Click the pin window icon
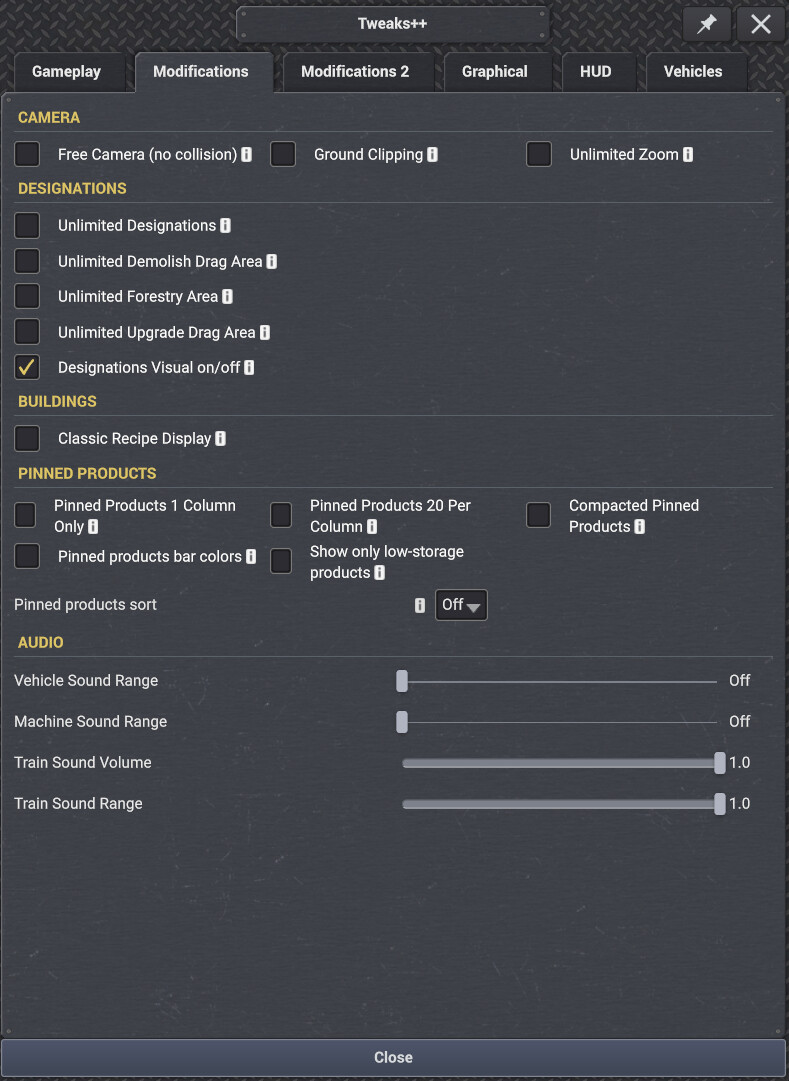The image size is (789, 1081). pyautogui.click(x=706, y=25)
